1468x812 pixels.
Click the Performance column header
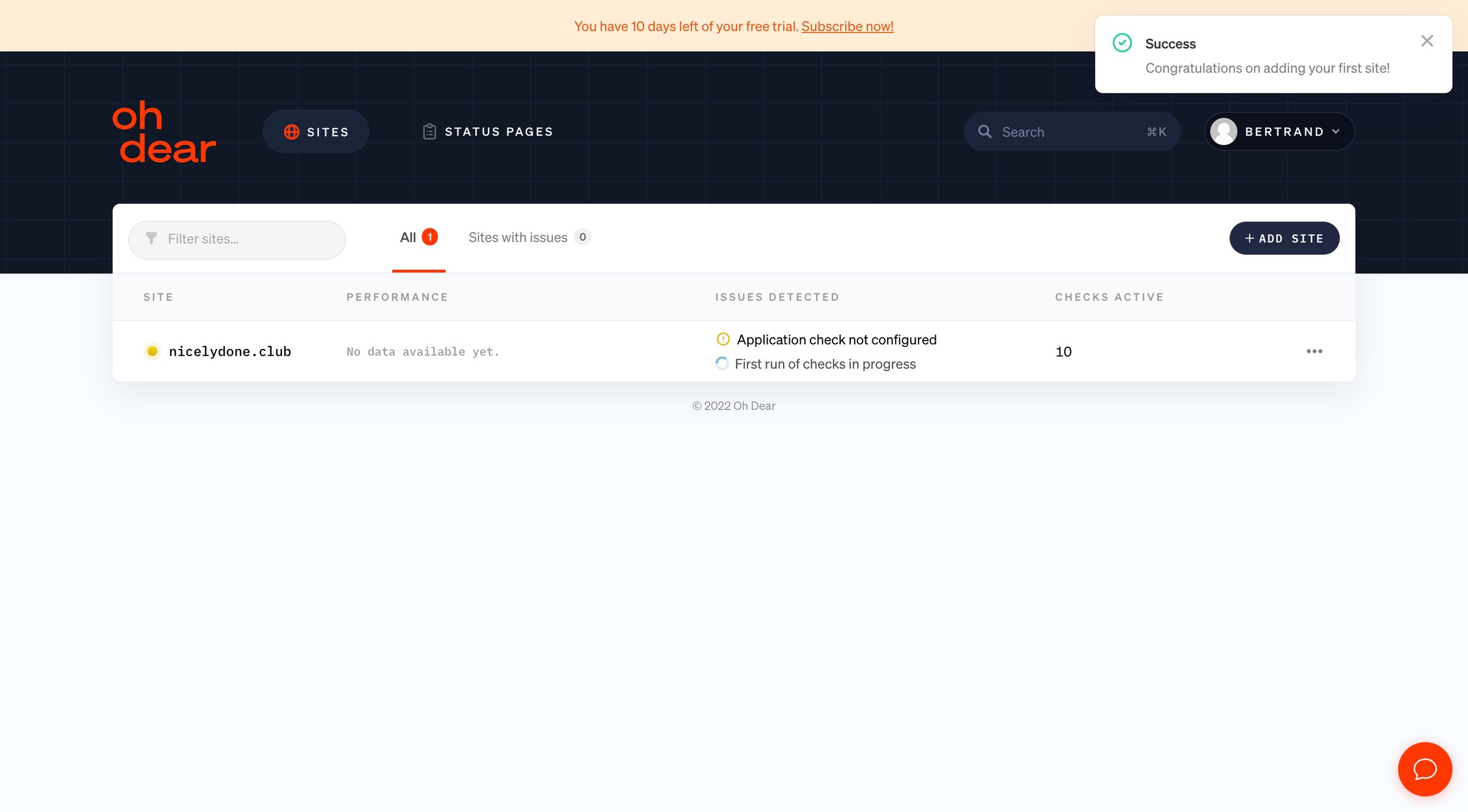click(398, 297)
